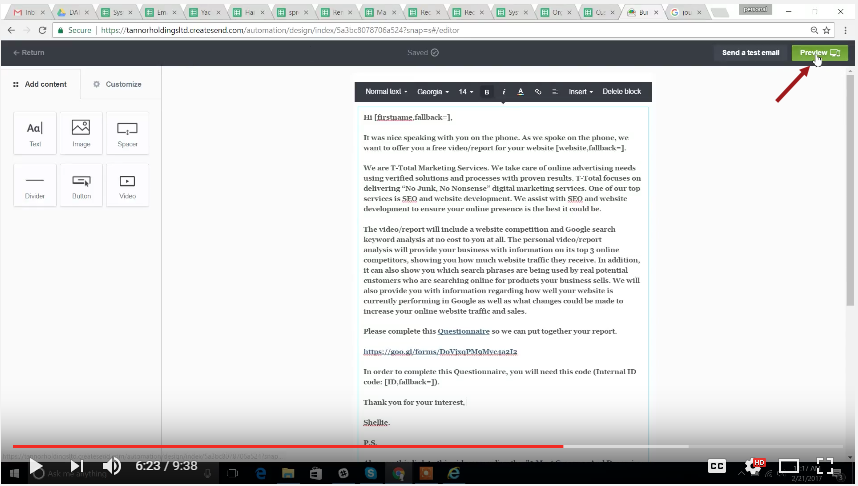
Task: Toggle italic formatting in text toolbar
Action: (503, 92)
